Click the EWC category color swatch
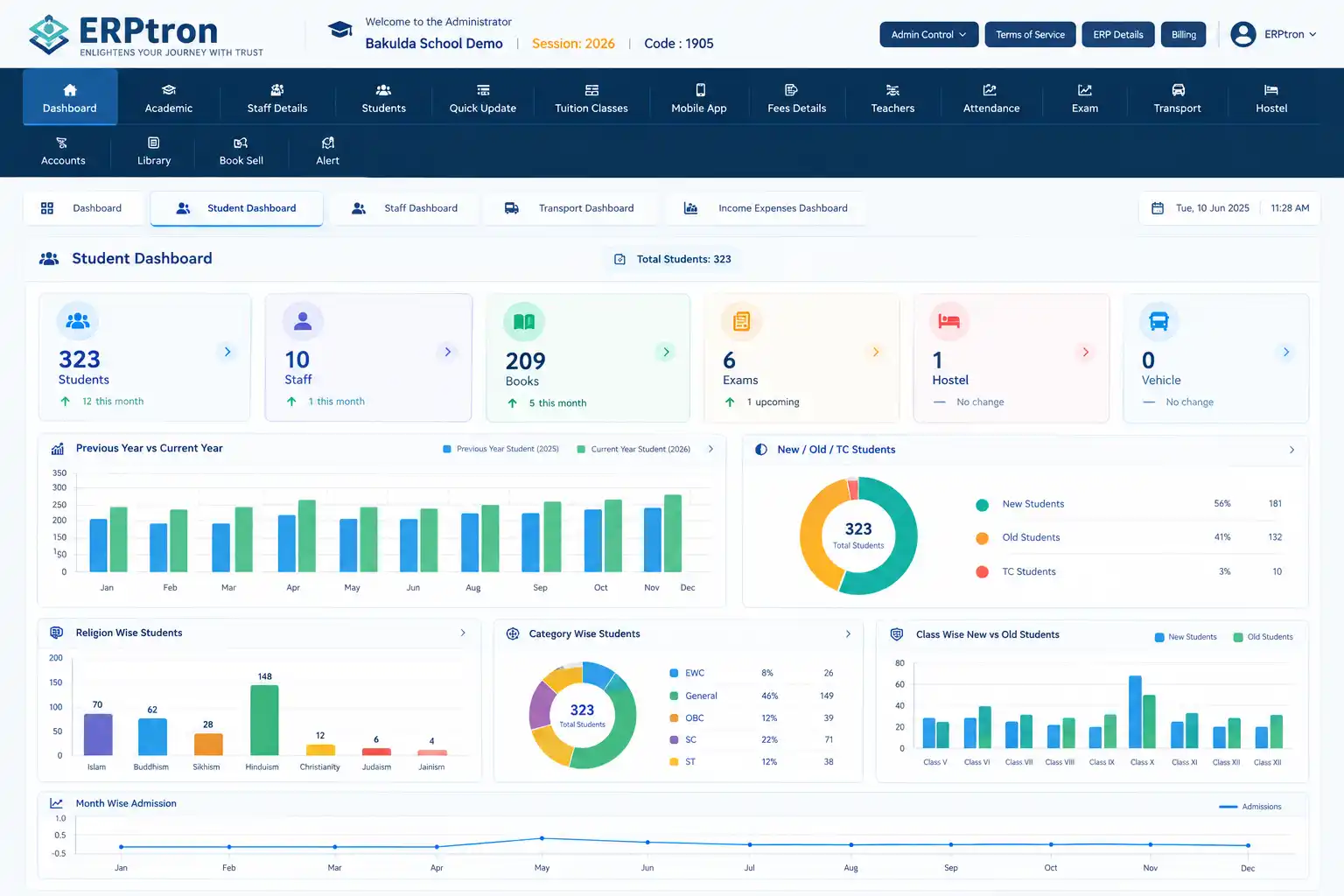The image size is (1344, 896). [x=674, y=673]
